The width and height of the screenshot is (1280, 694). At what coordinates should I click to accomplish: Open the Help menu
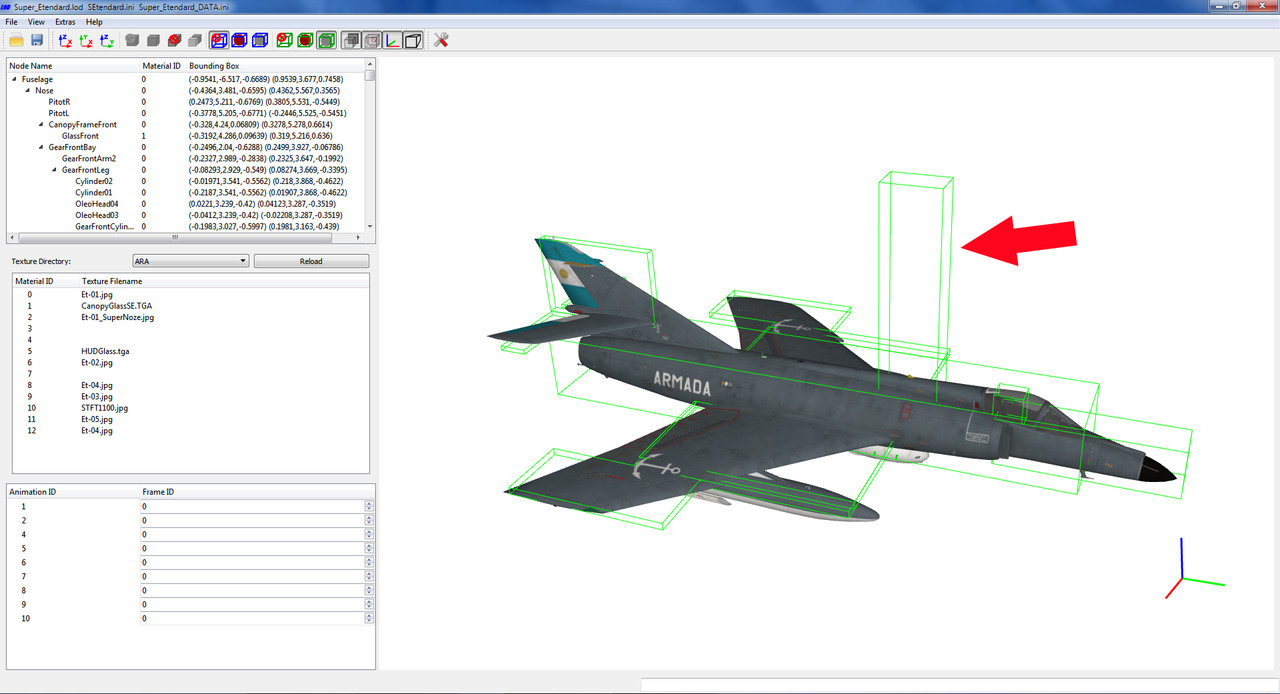click(x=94, y=21)
